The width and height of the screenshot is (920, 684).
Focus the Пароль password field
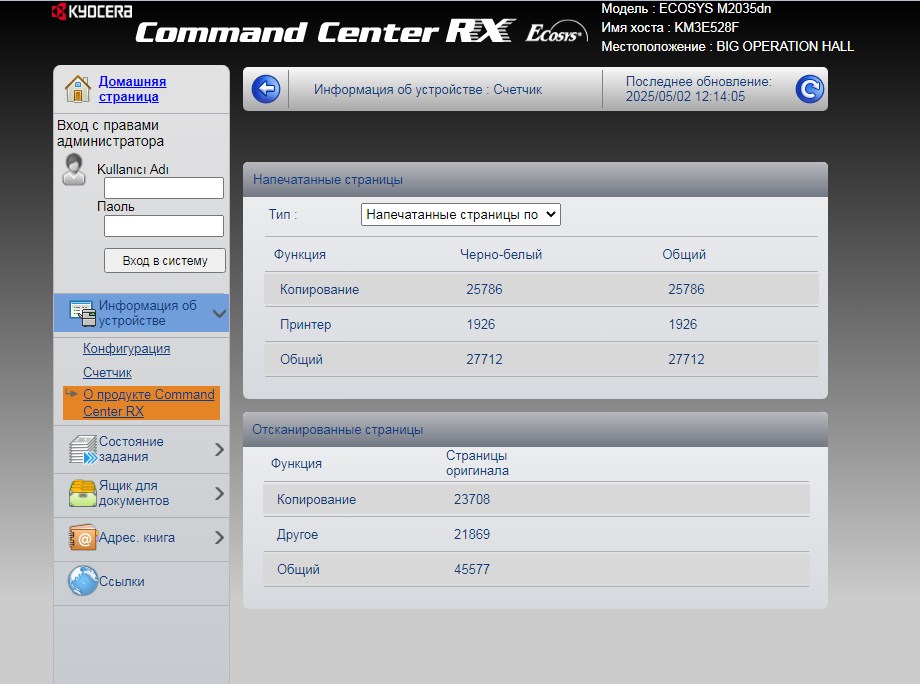pos(164,226)
